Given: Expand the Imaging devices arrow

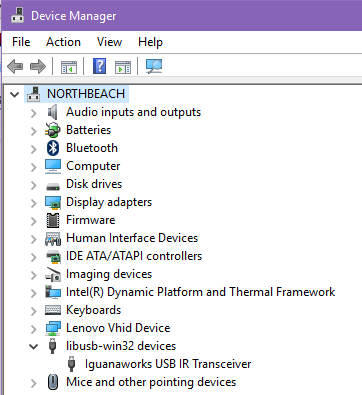Looking at the screenshot, I should (33, 275).
